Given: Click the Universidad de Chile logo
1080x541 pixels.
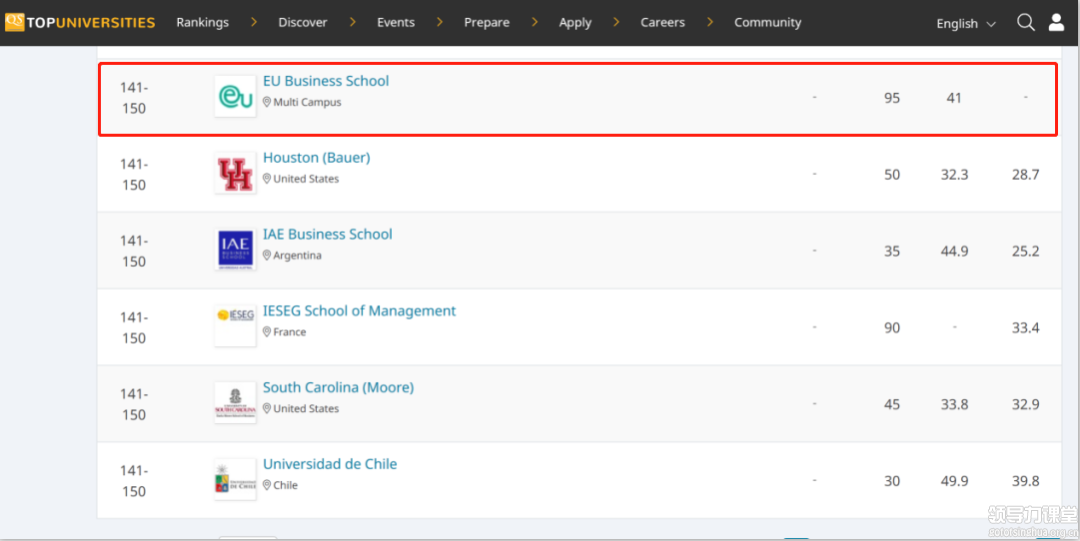Looking at the screenshot, I should [x=236, y=479].
